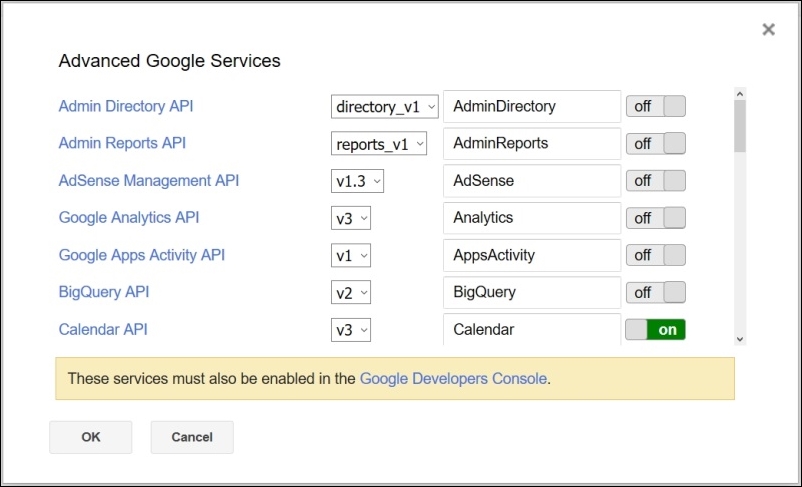This screenshot has width=802, height=487.
Task: Turn off the Calendar service toggle
Action: 656,329
